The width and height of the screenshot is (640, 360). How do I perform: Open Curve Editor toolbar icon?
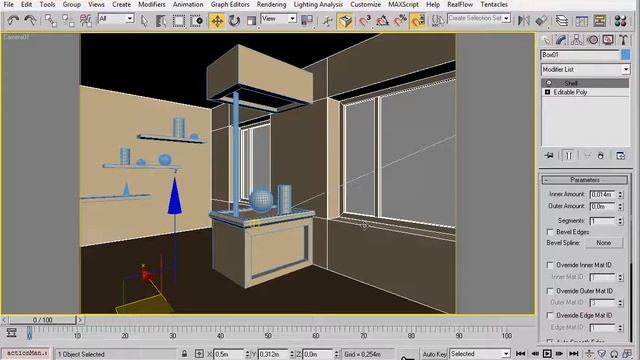(582, 20)
